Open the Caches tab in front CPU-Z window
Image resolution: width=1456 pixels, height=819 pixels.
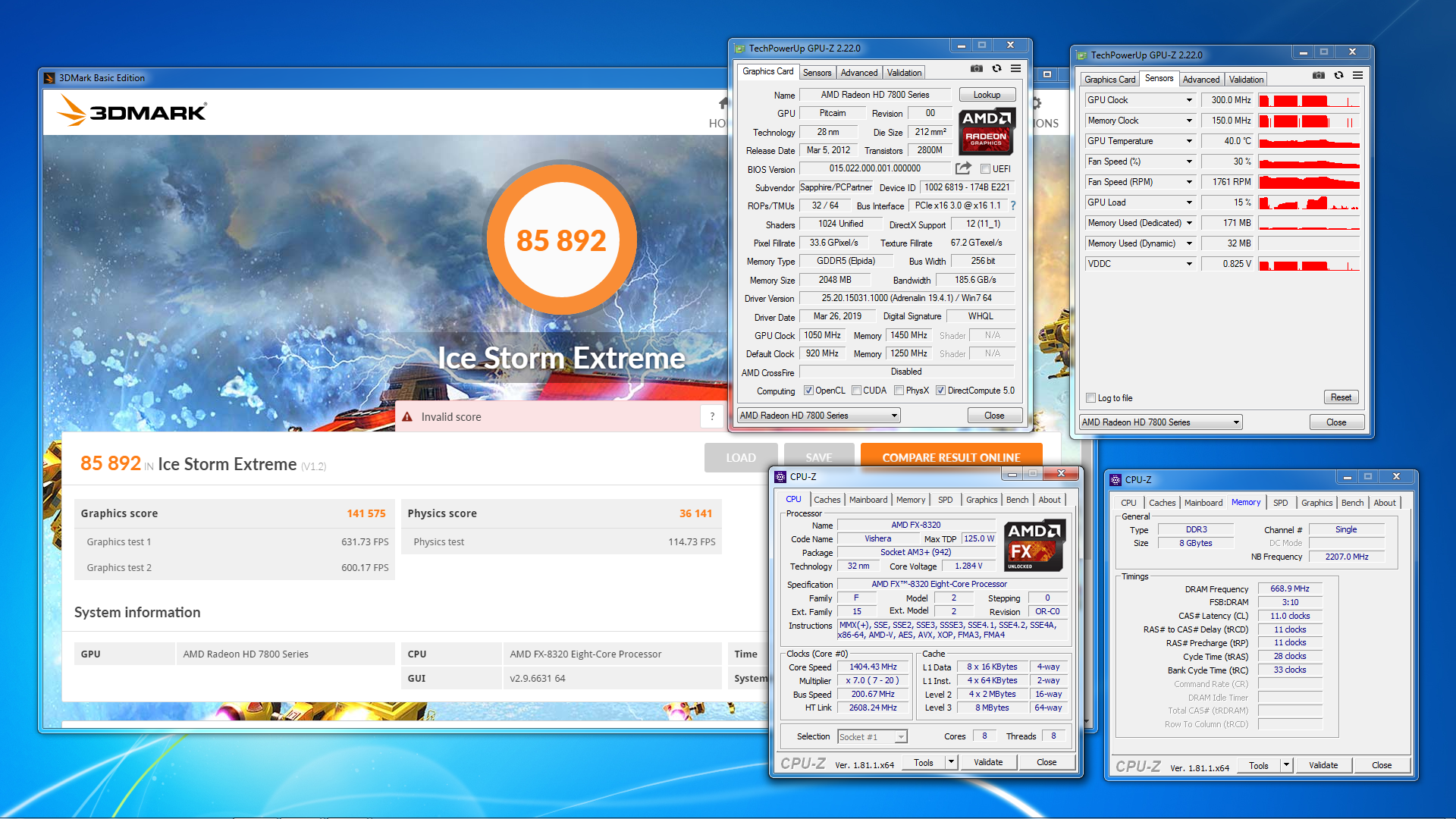click(x=827, y=500)
